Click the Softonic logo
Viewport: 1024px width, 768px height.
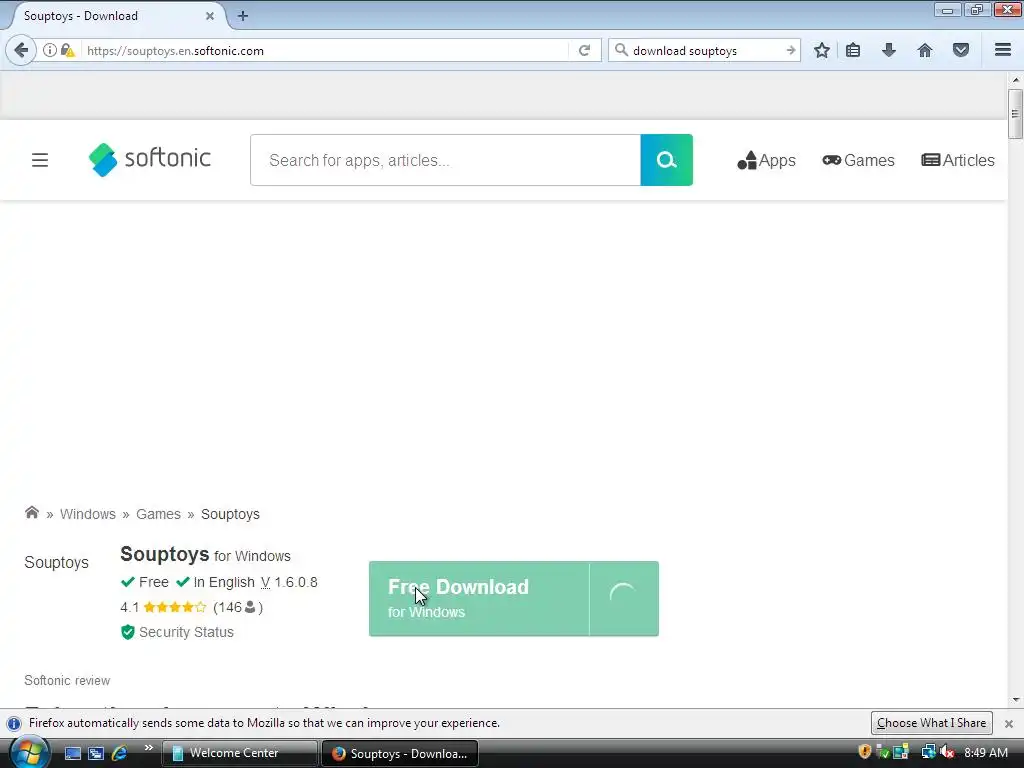coord(150,159)
